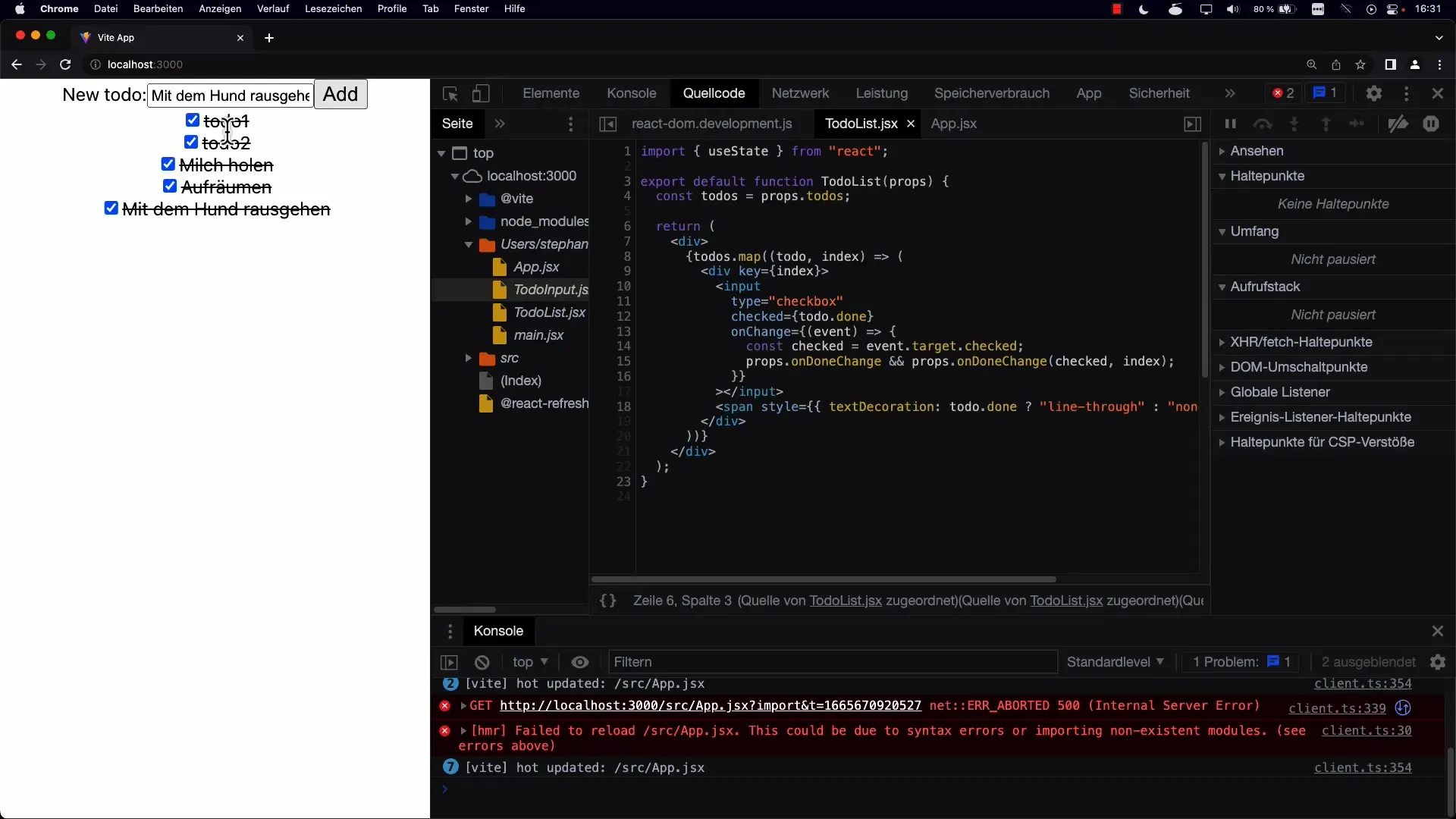Click the step into next function call icon
Image resolution: width=1456 pixels, height=819 pixels.
pyautogui.click(x=1295, y=123)
